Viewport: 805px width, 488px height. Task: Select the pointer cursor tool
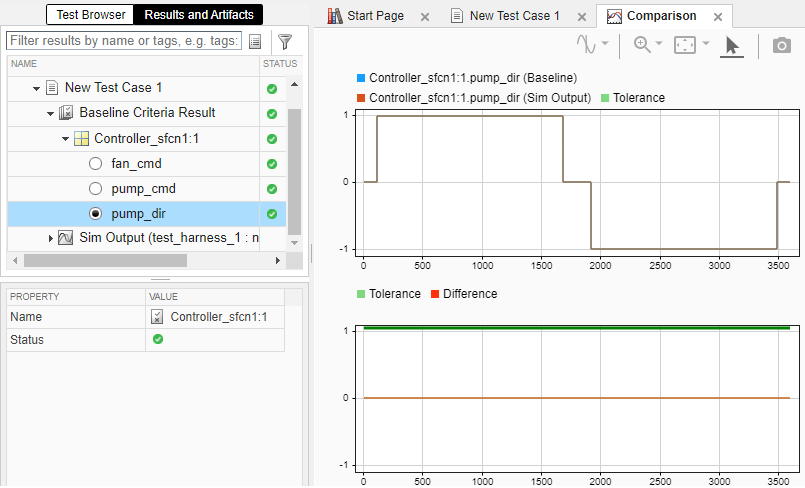tap(732, 45)
